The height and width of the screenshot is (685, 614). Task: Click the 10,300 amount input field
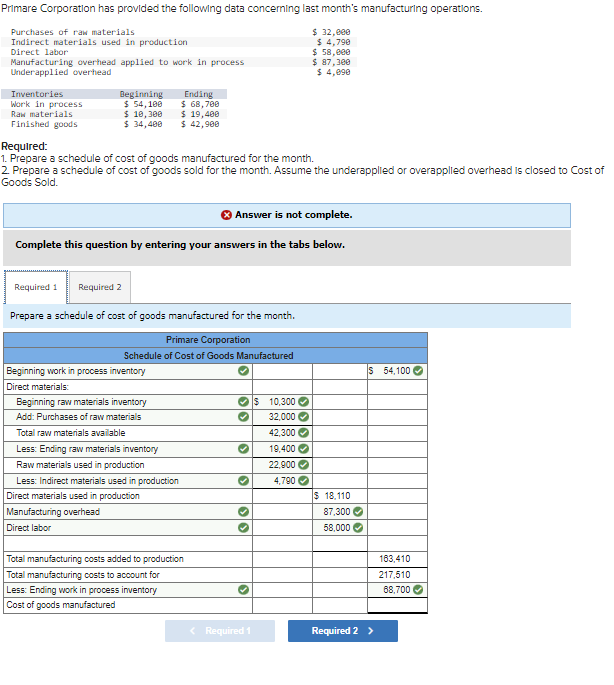(x=282, y=401)
